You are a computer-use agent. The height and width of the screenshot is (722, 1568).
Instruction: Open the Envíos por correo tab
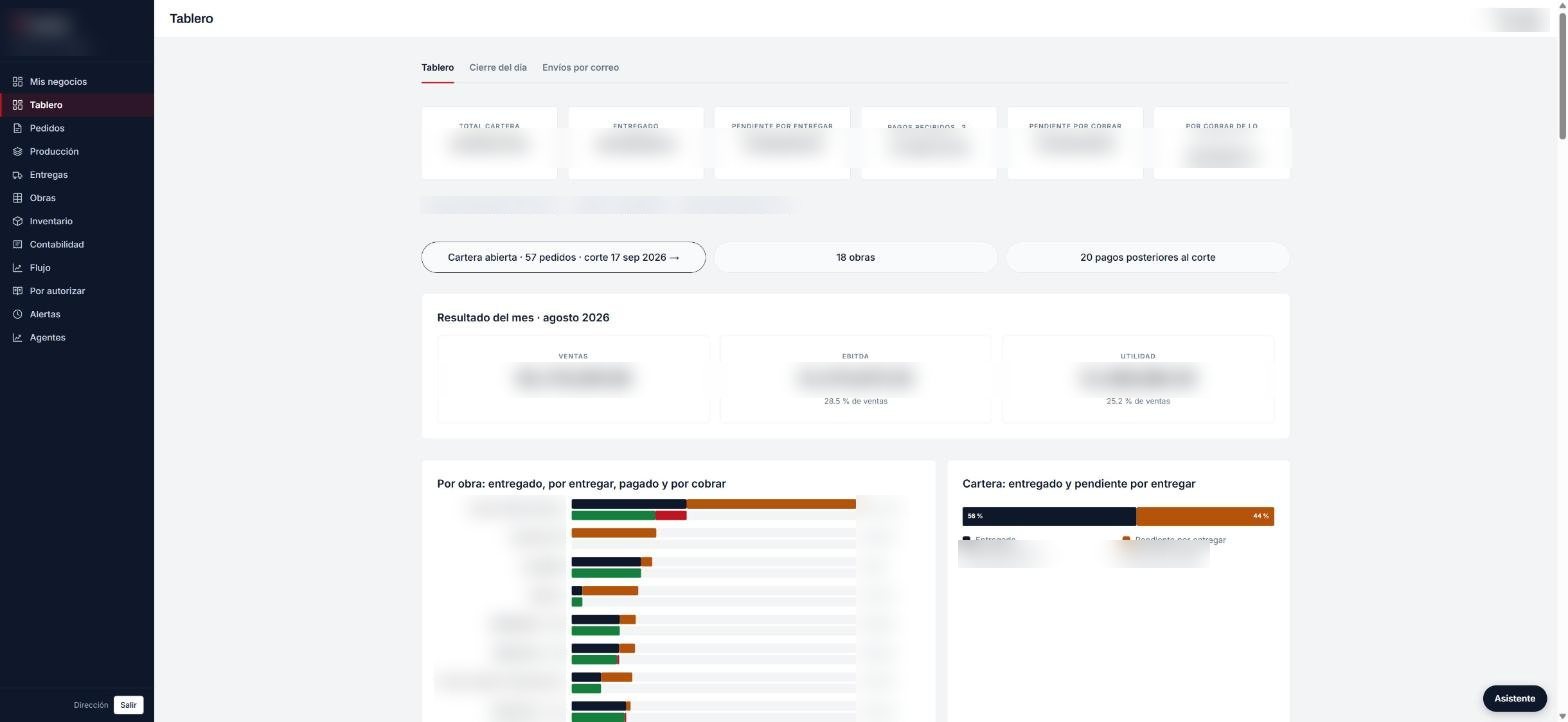pos(580,68)
